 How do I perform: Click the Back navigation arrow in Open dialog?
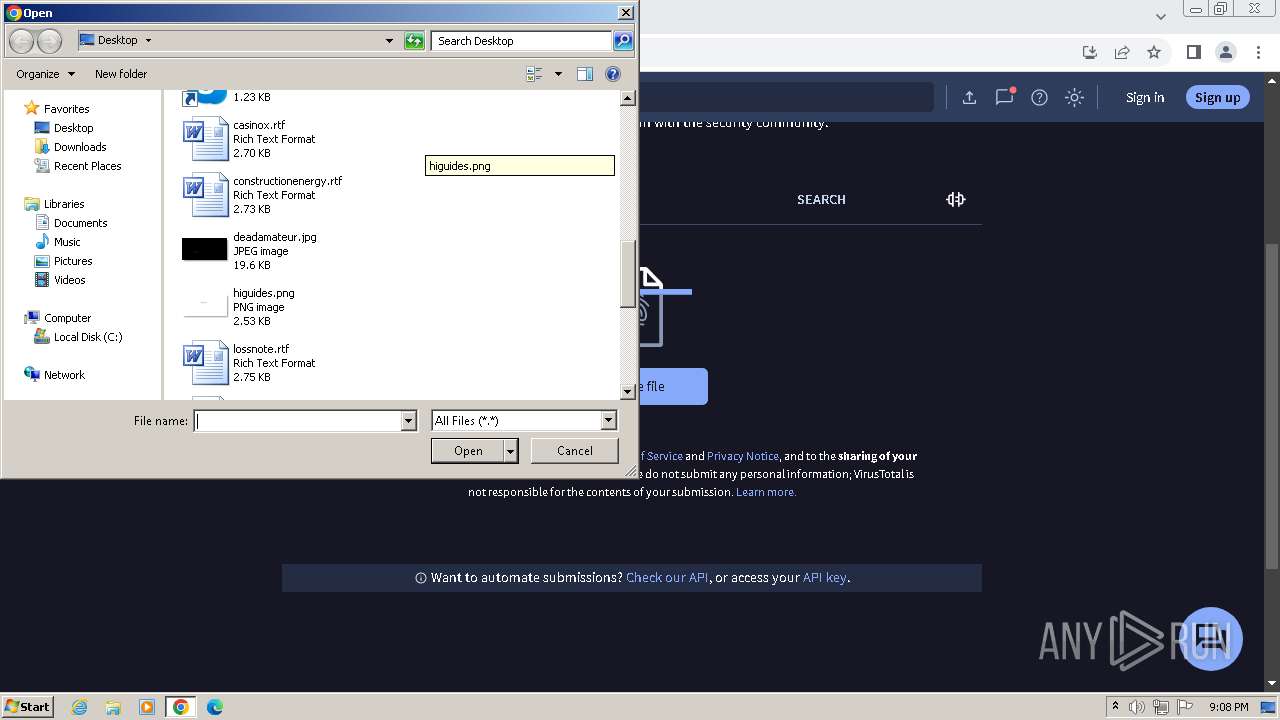point(22,41)
